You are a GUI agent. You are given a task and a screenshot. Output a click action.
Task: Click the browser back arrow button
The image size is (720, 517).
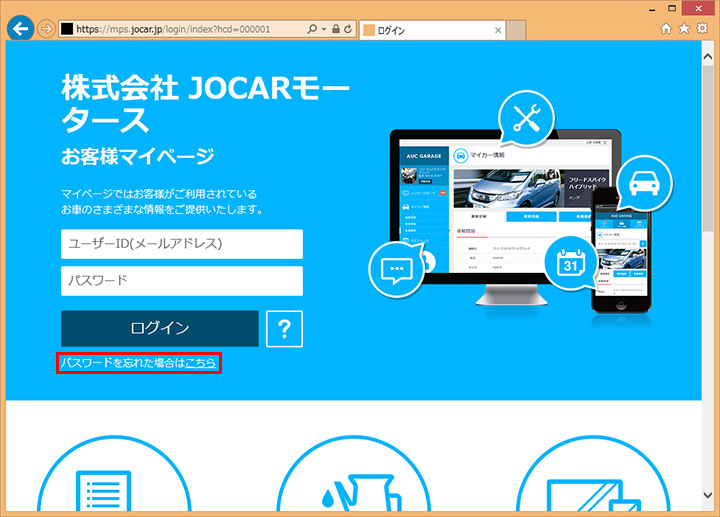20,29
